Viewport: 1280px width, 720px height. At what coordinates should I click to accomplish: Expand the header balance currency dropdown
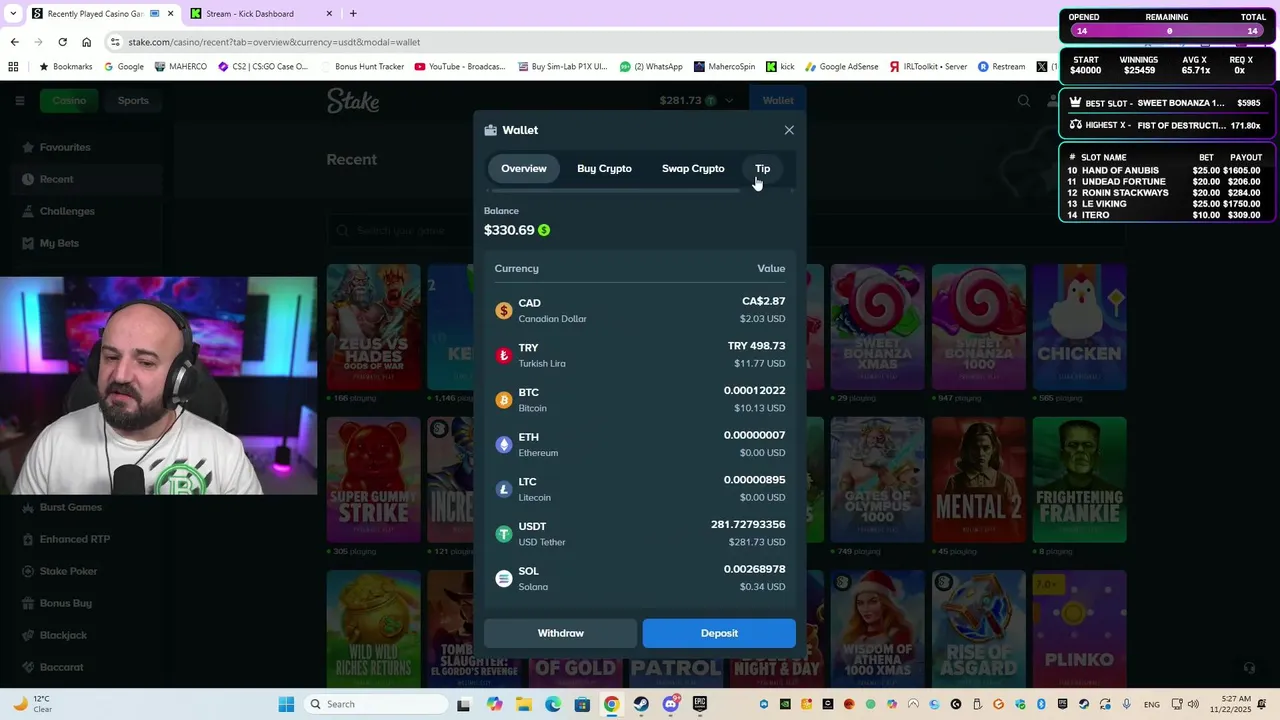pos(729,100)
